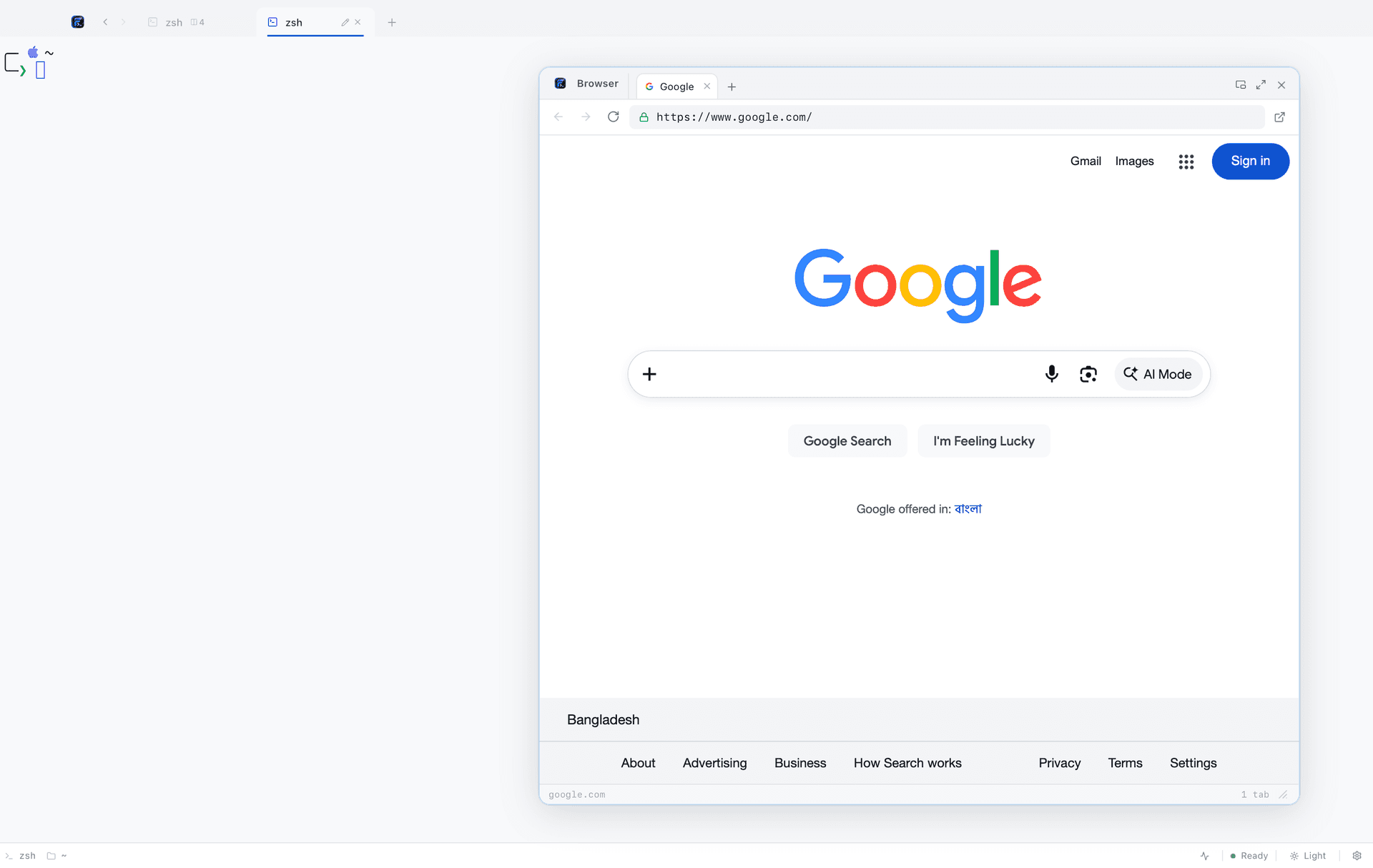
Task: Click the 1 tab counter in browser panel
Action: coord(1255,794)
